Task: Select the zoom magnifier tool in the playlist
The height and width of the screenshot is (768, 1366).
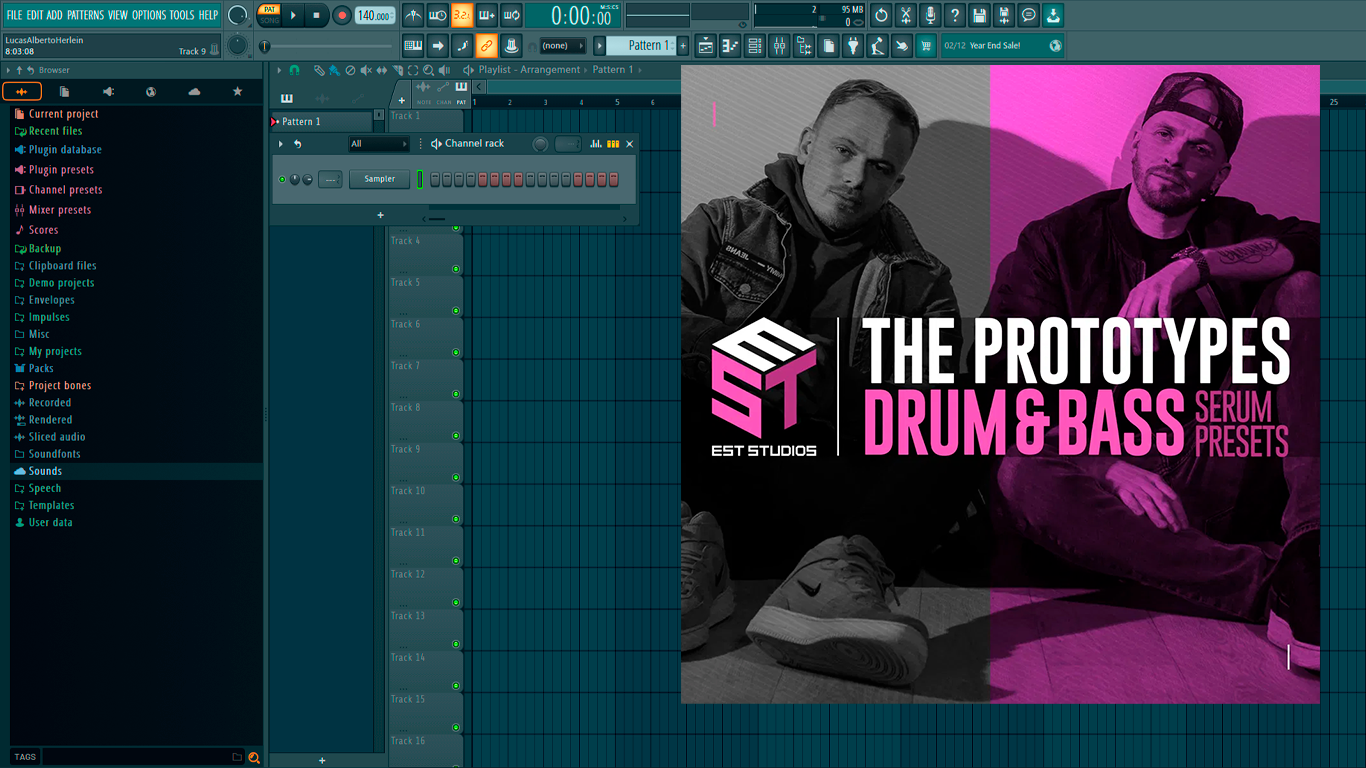Action: click(x=429, y=70)
